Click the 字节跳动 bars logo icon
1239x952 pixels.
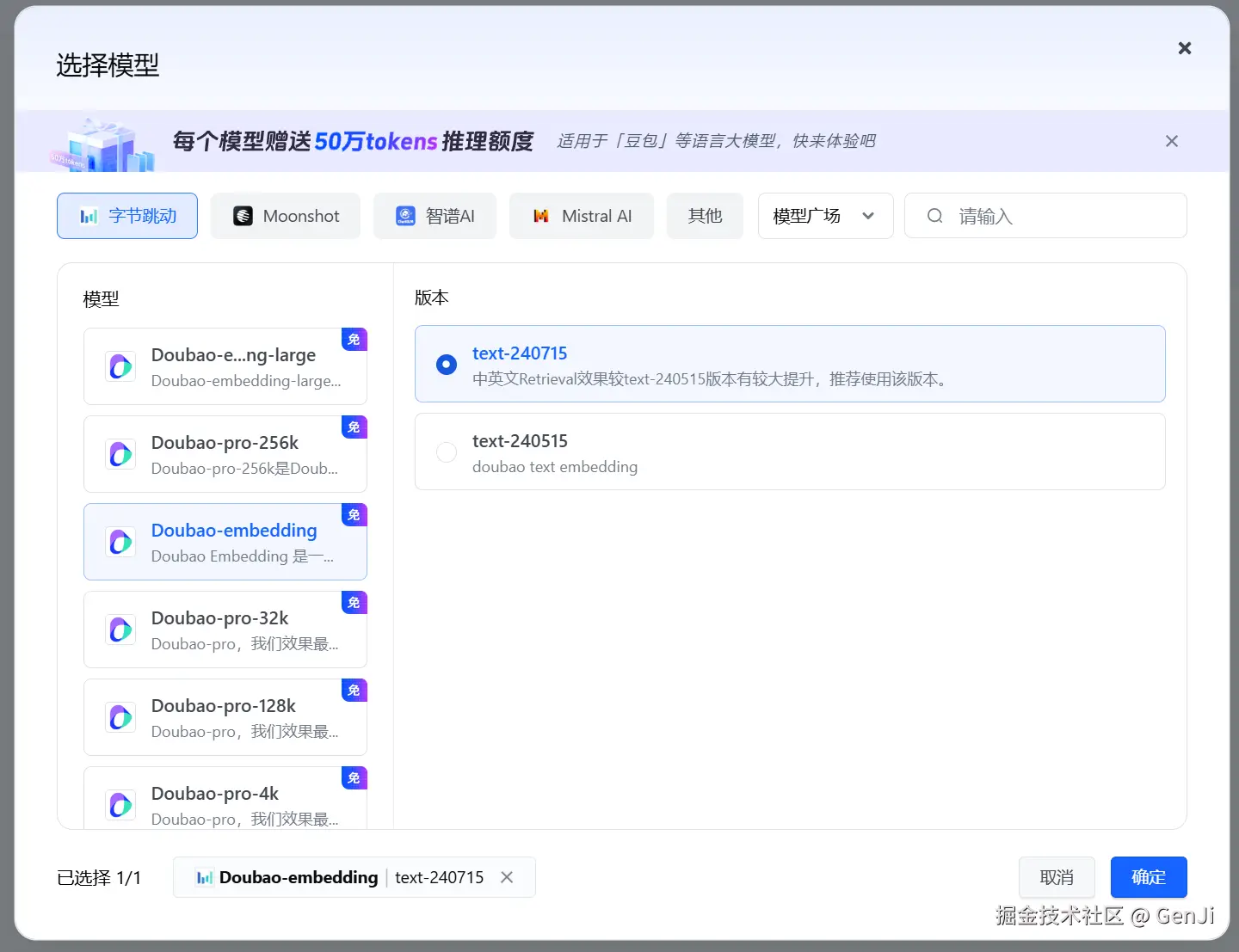tap(89, 216)
